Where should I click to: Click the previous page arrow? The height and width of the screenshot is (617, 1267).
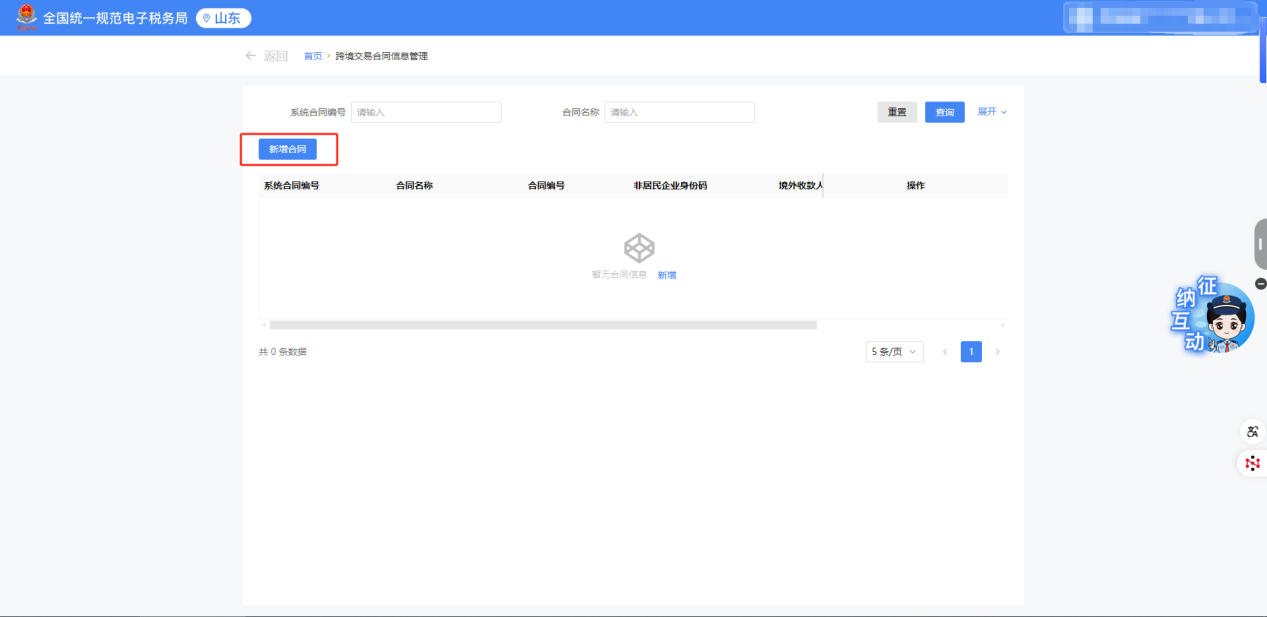click(945, 352)
